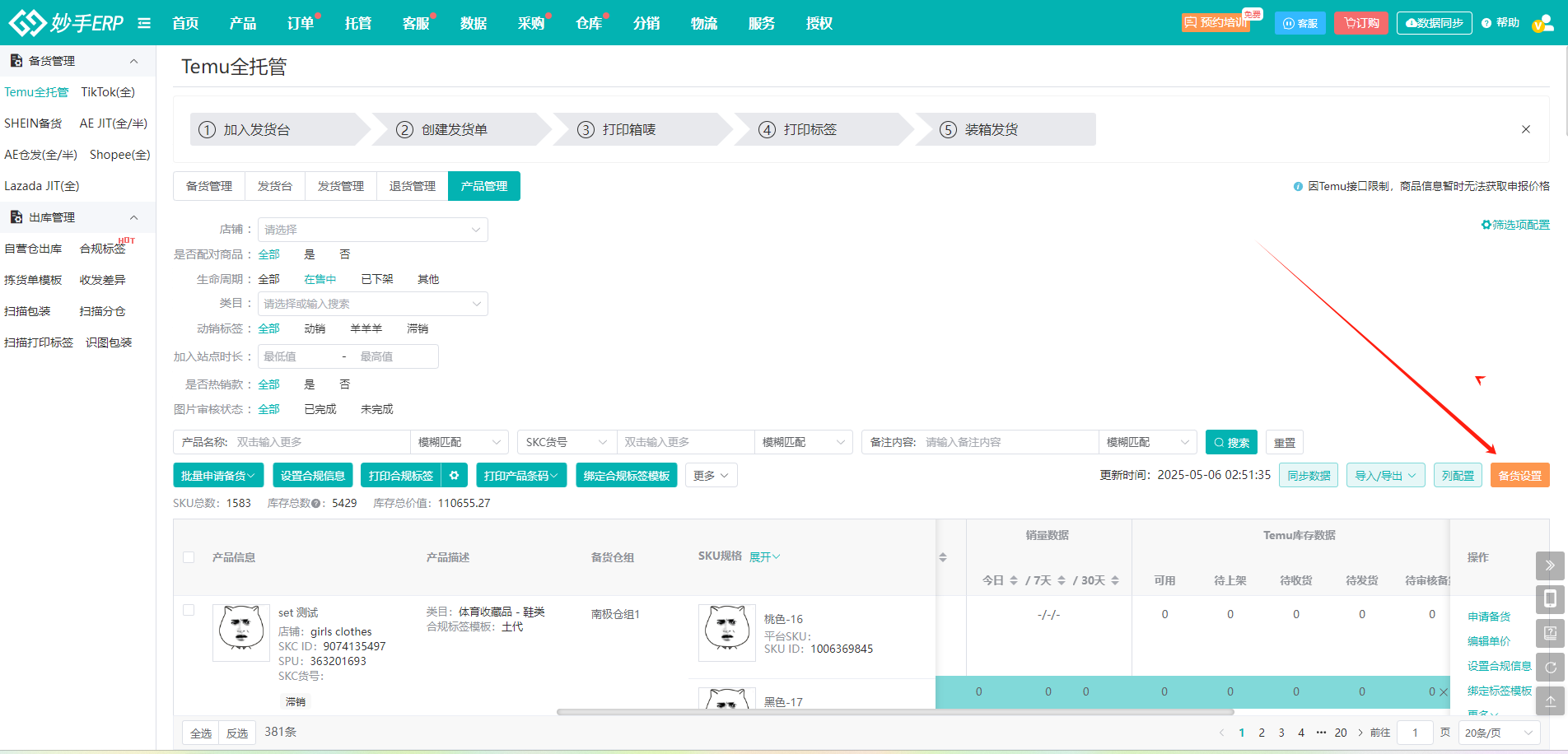The height and width of the screenshot is (754, 1568).
Task: Select 已下架 in 生命周期 filter
Action: coord(377,279)
